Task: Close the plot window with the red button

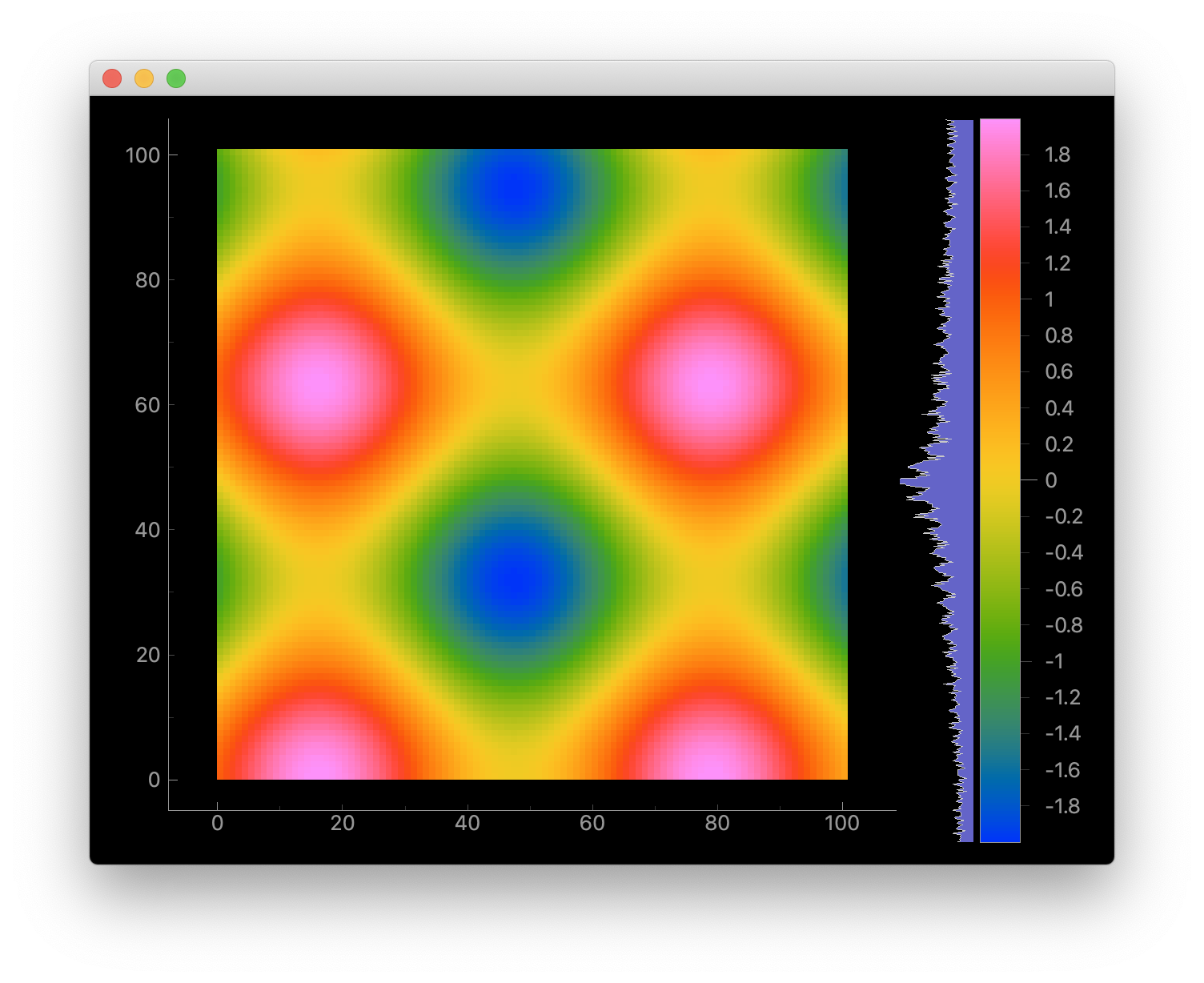Action: click(114, 78)
